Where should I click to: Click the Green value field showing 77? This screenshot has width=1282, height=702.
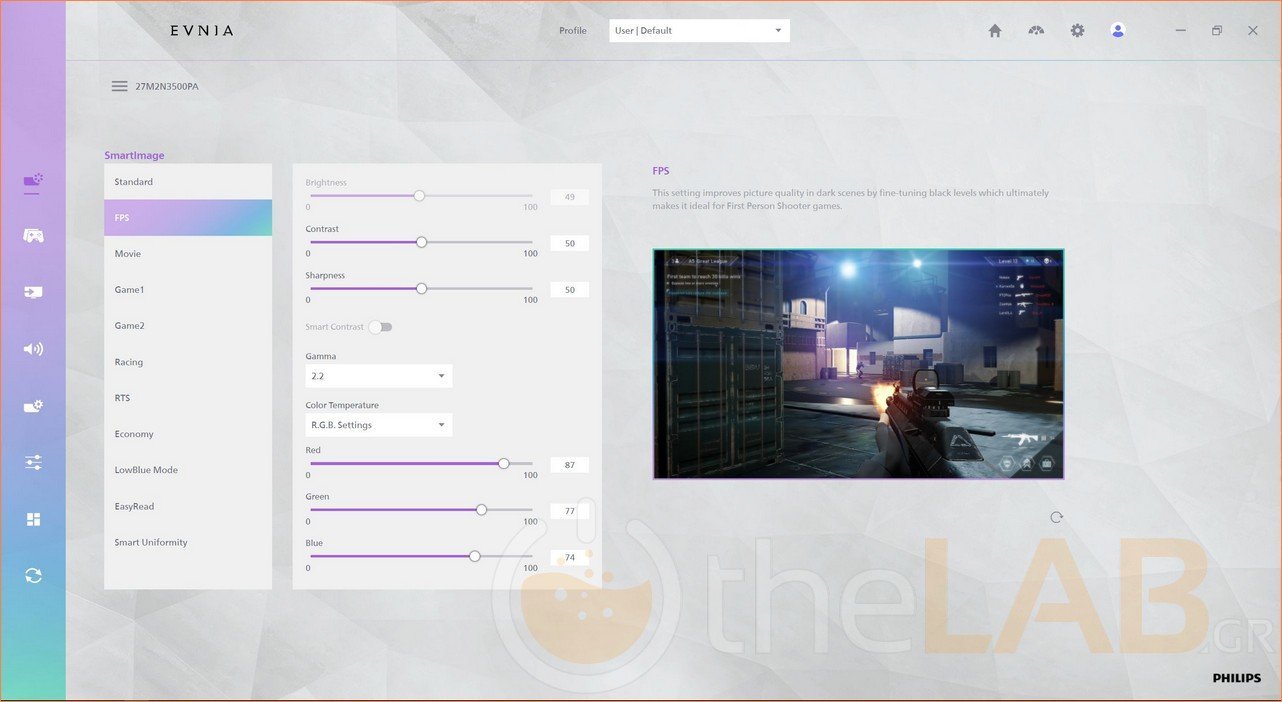(570, 510)
